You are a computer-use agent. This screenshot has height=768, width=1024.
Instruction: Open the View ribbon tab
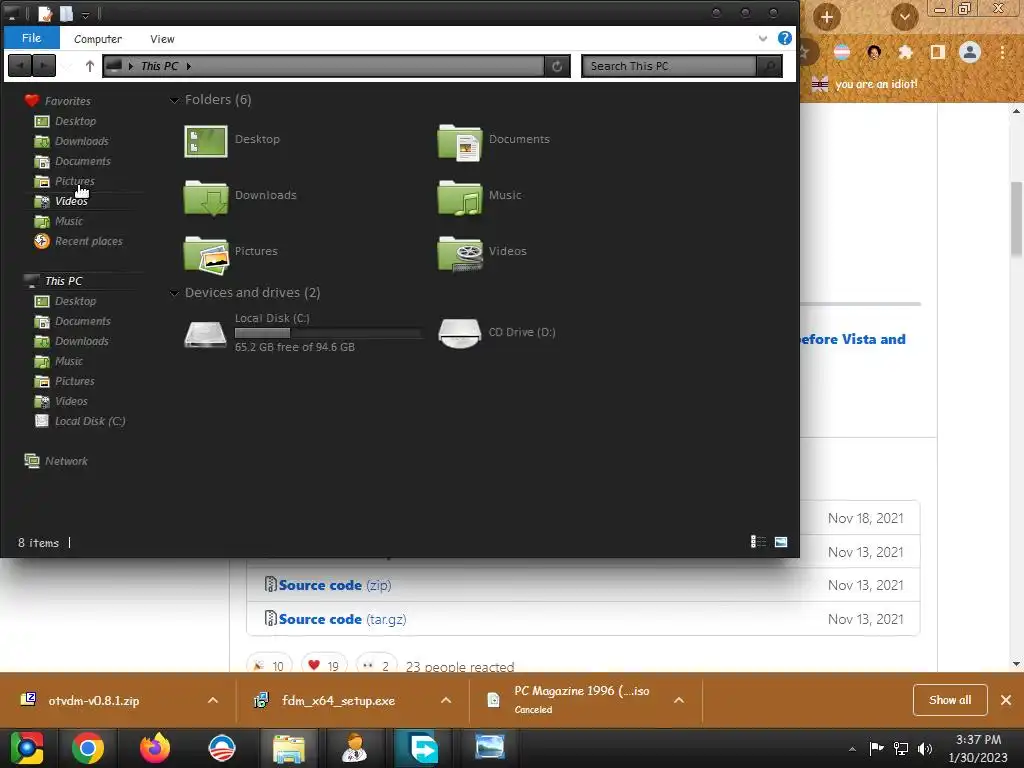[x=162, y=39]
